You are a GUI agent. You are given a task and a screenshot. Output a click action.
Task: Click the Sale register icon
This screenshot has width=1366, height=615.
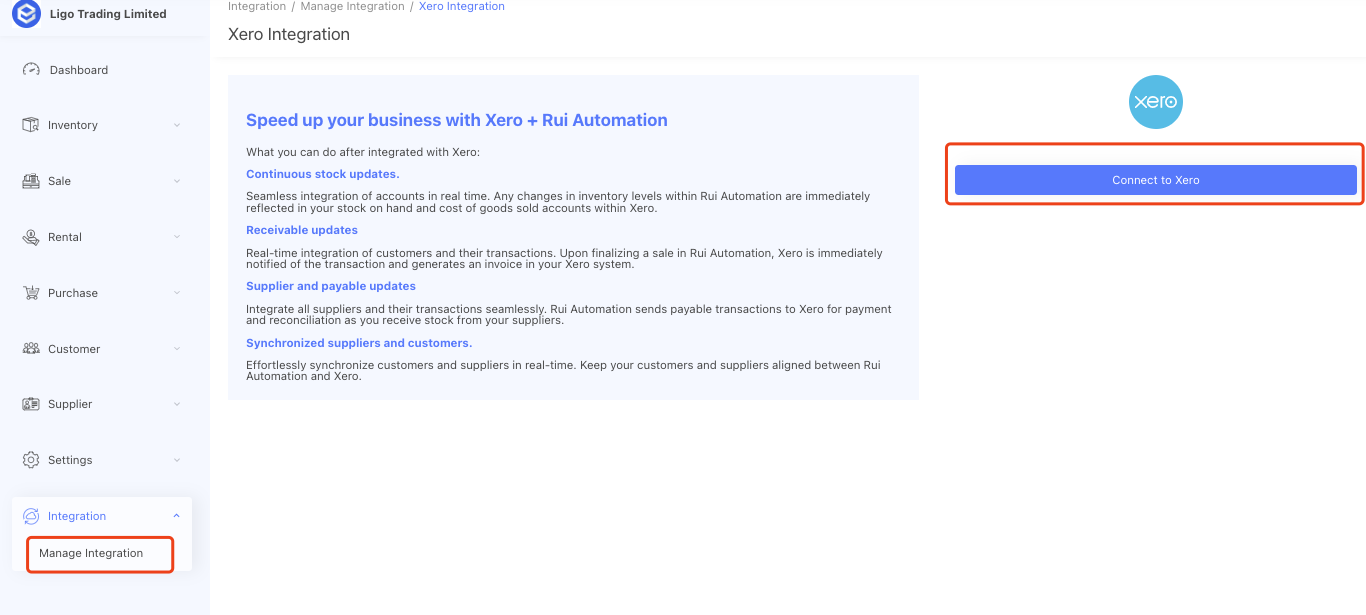[x=30, y=181]
